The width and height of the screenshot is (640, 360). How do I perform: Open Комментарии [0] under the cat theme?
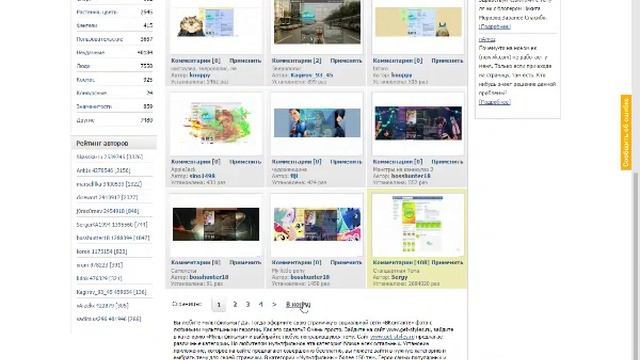coord(196,60)
